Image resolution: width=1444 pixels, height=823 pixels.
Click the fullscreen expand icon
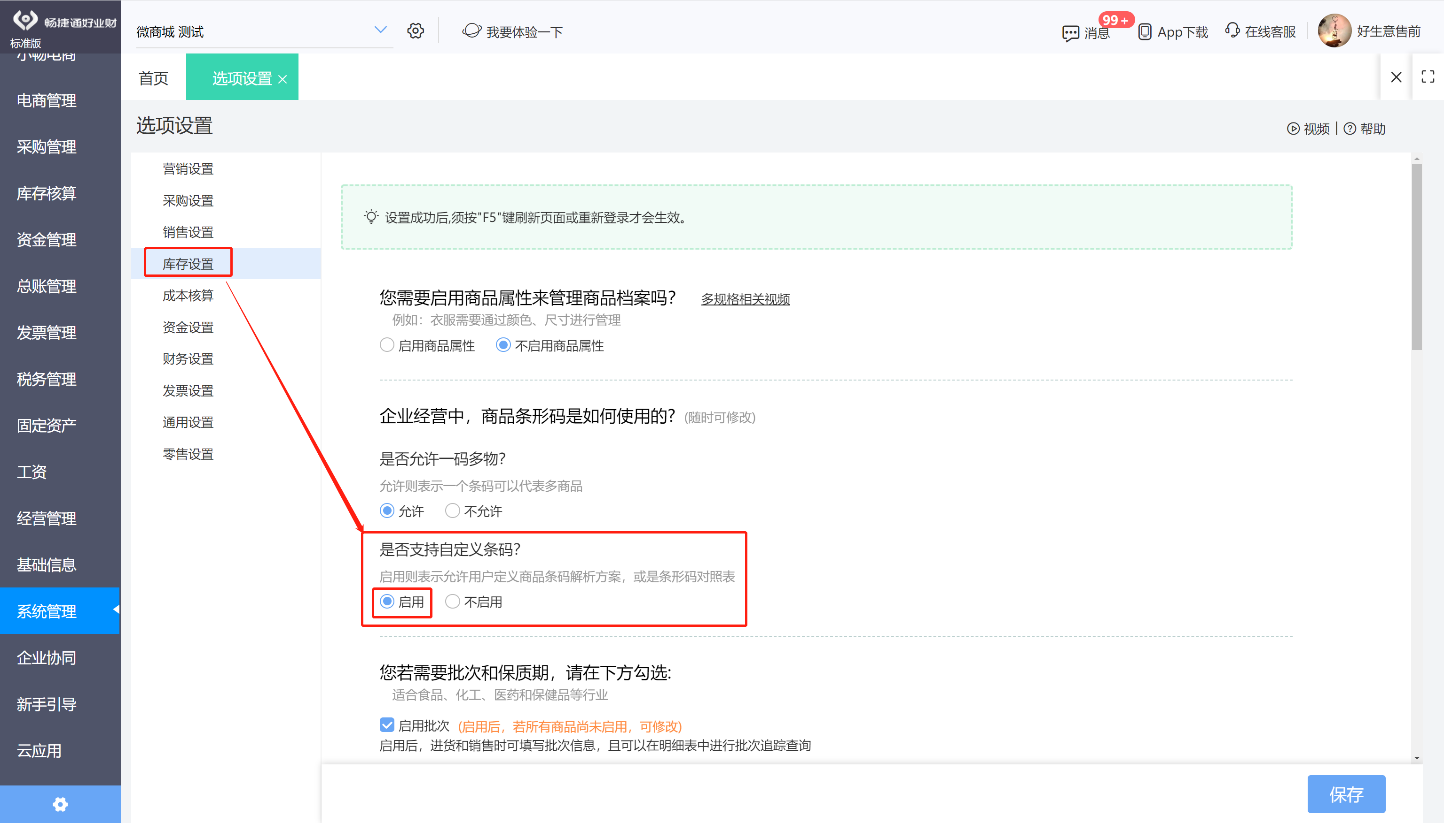pos(1427,77)
